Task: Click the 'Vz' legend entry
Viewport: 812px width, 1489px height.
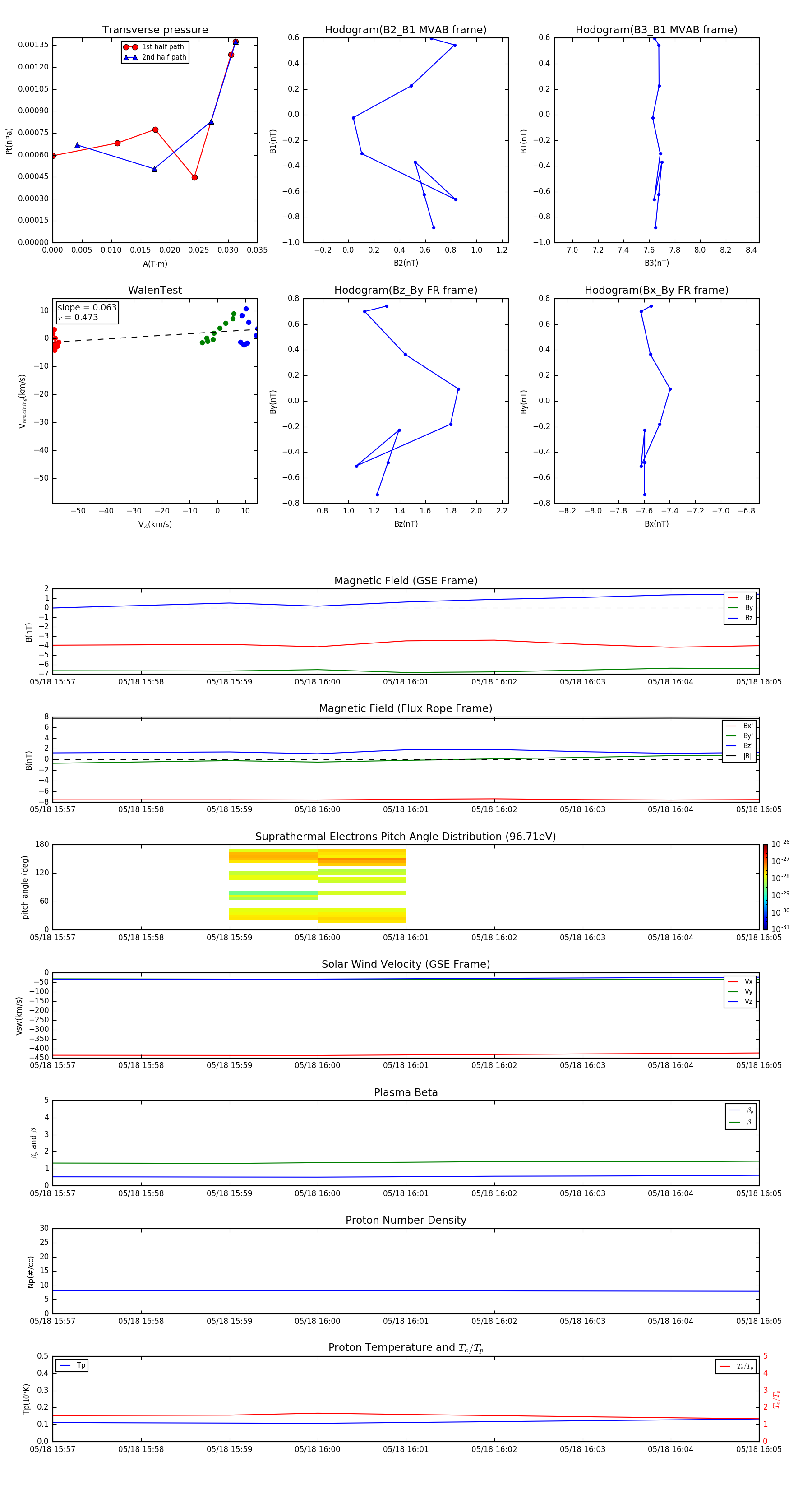Action: tap(740, 1002)
